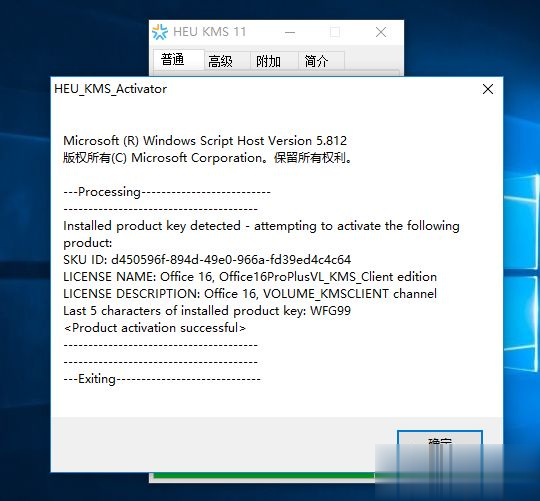Click the HEU KMS 11 star logo icon

160,32
